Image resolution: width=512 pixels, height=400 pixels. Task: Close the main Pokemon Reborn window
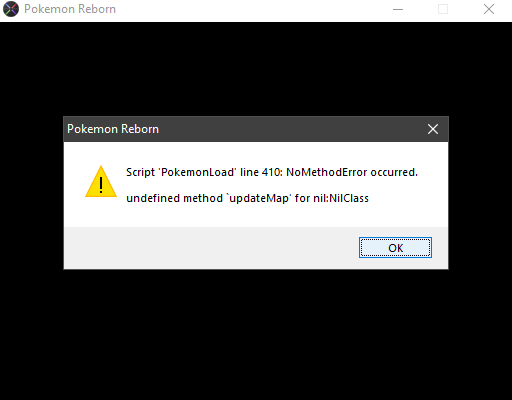tap(489, 9)
